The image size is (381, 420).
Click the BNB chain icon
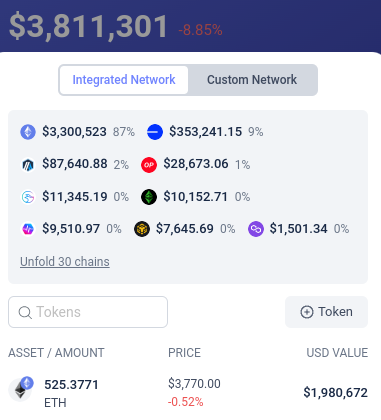(142, 229)
